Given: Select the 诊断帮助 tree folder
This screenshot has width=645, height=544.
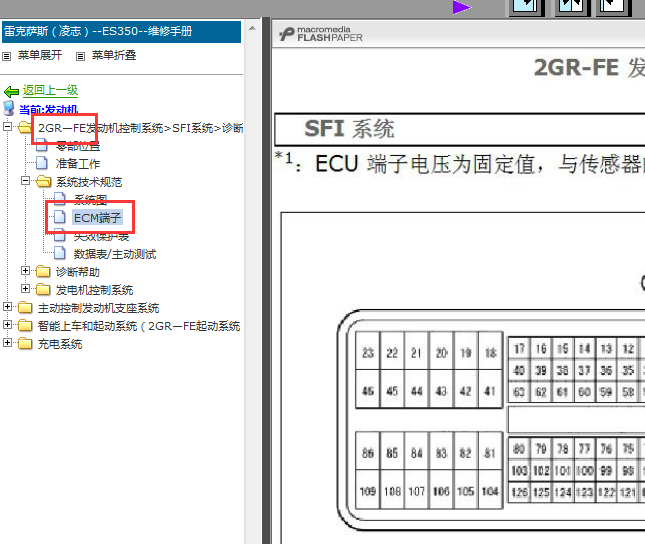Looking at the screenshot, I should (78, 272).
